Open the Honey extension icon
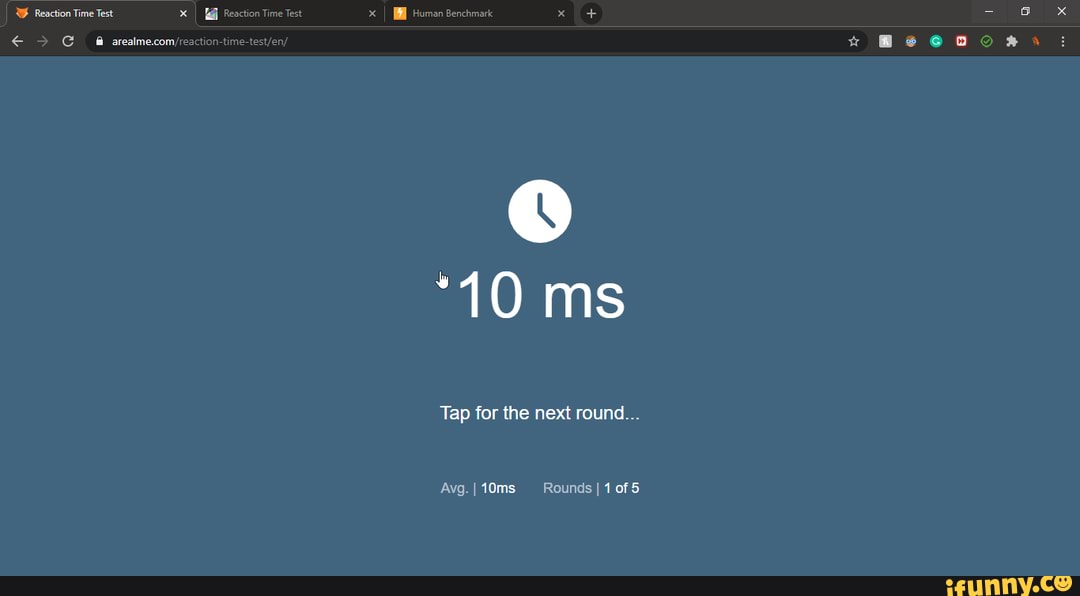Screen dimensions: 1080x596 885,41
